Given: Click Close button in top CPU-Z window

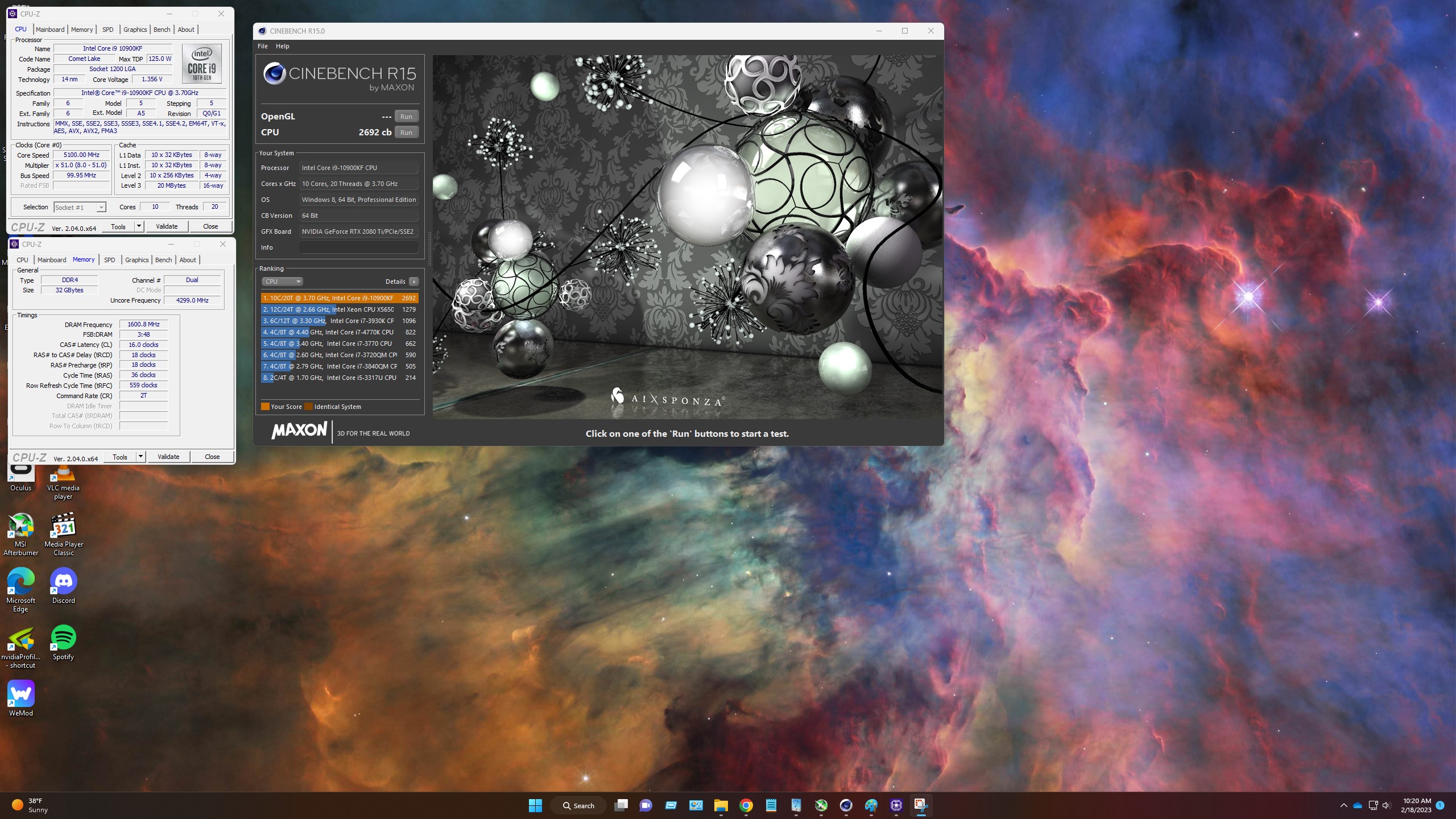Looking at the screenshot, I should (x=210, y=226).
